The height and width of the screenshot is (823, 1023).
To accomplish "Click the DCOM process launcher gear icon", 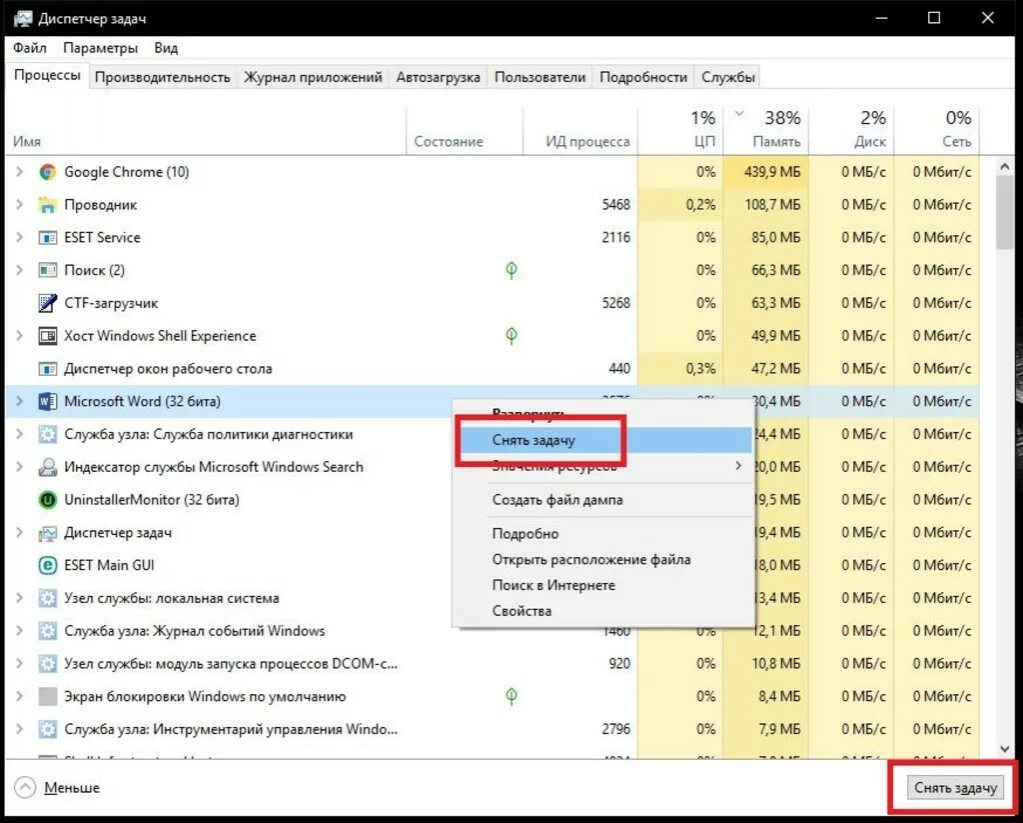I will coord(47,664).
